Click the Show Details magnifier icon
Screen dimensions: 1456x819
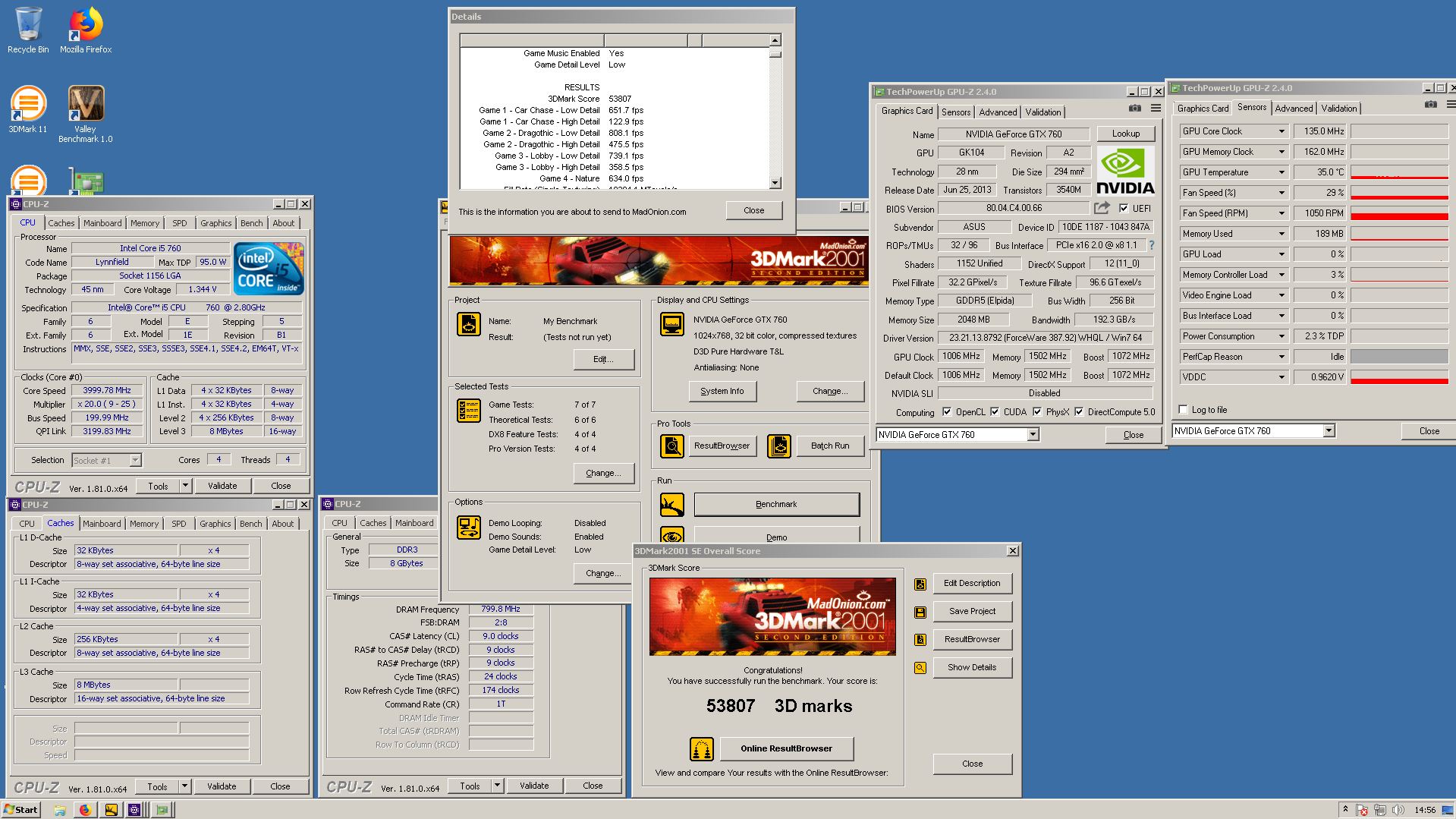tap(920, 668)
